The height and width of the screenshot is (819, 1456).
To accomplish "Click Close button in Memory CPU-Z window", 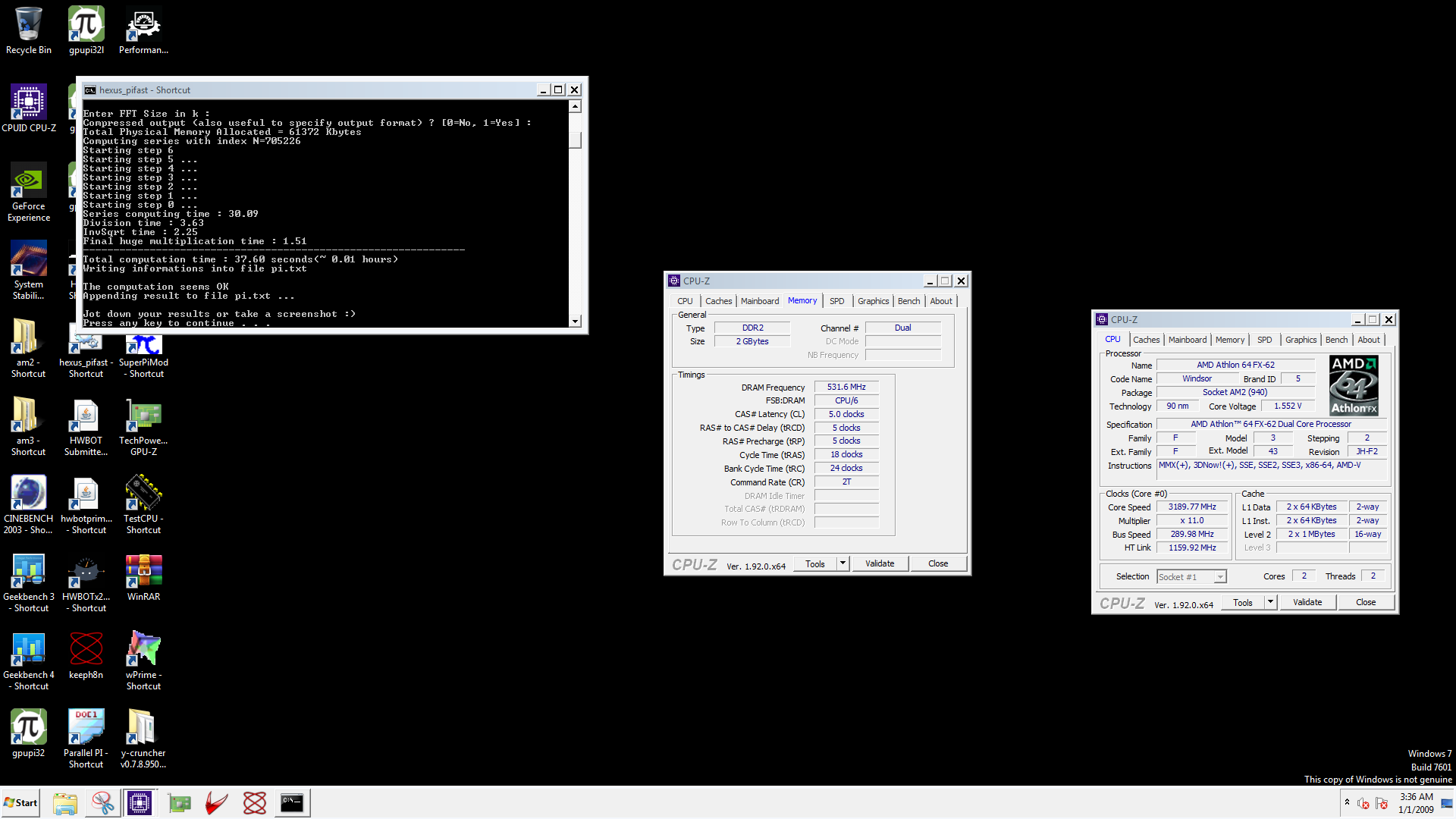I will point(938,563).
